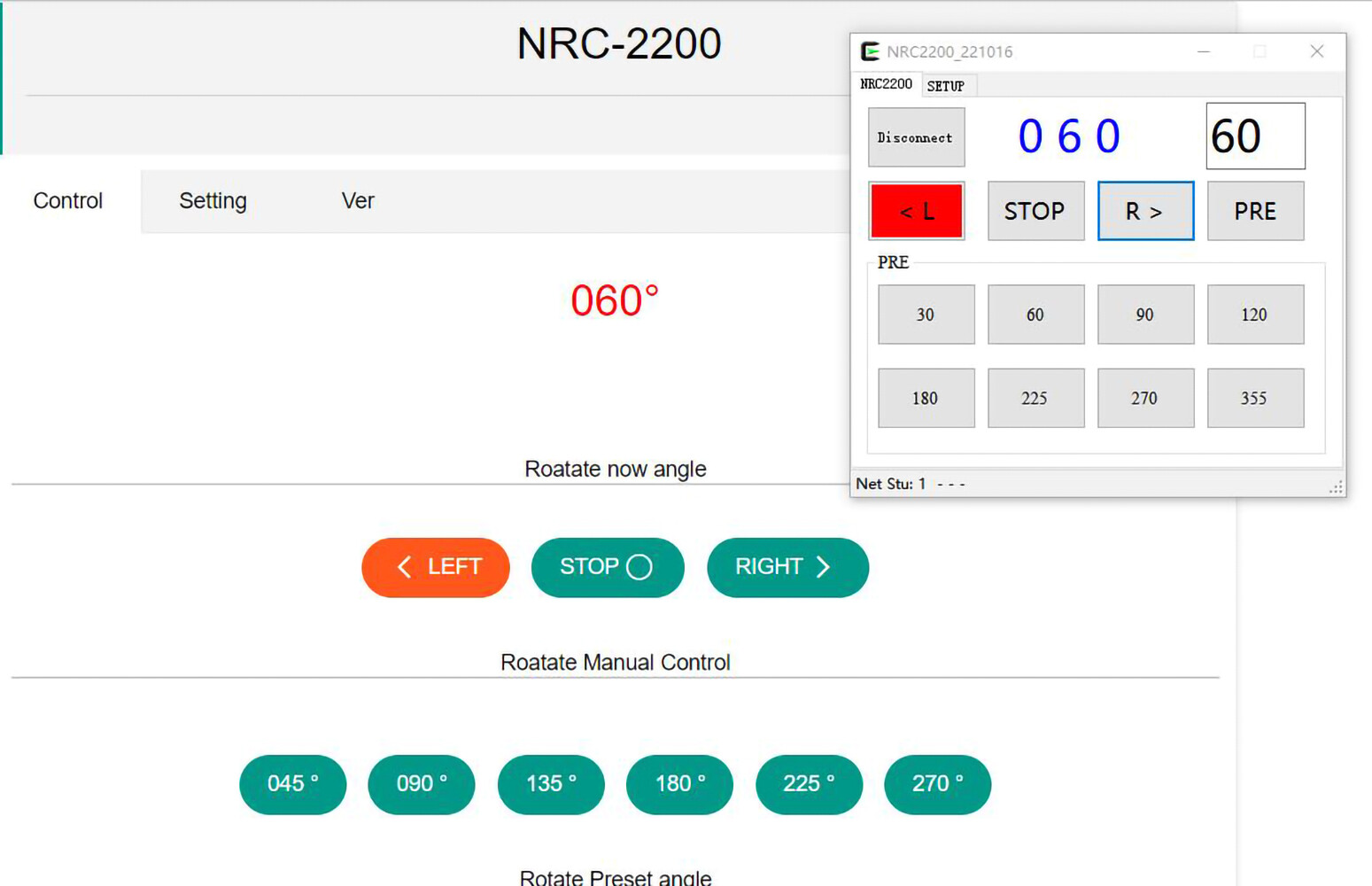Screen dimensions: 1372x886
Task: Click the NRC2200 app logo icon
Action: click(872, 51)
